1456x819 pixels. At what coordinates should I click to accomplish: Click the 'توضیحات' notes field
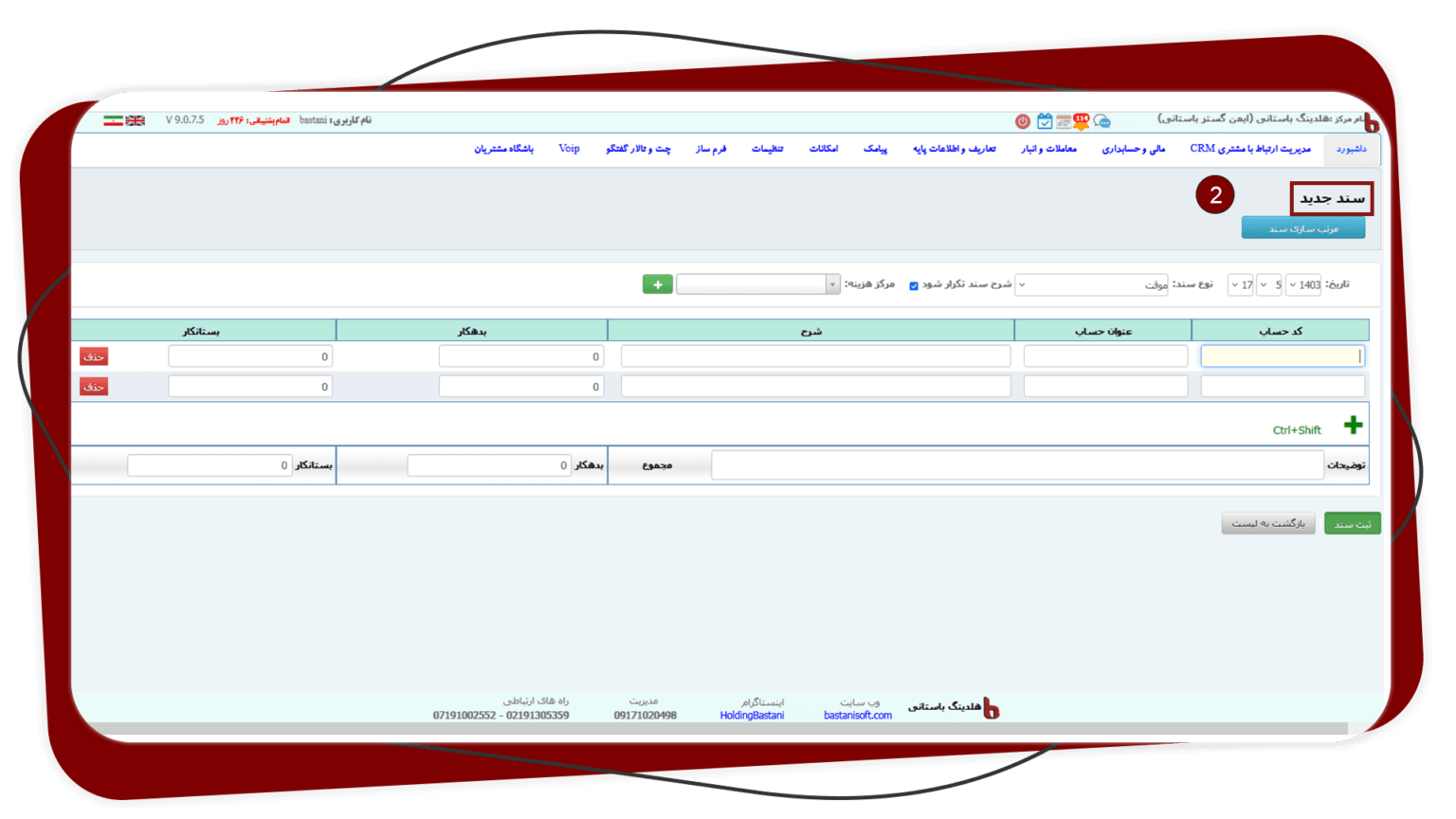click(1017, 465)
